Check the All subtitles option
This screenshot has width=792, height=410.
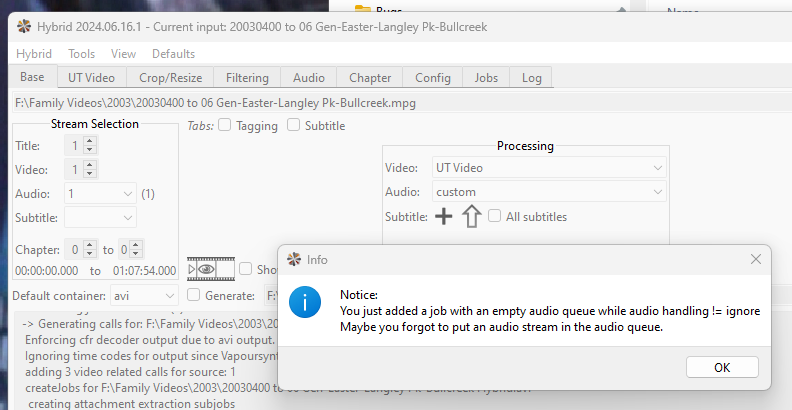pyautogui.click(x=494, y=217)
